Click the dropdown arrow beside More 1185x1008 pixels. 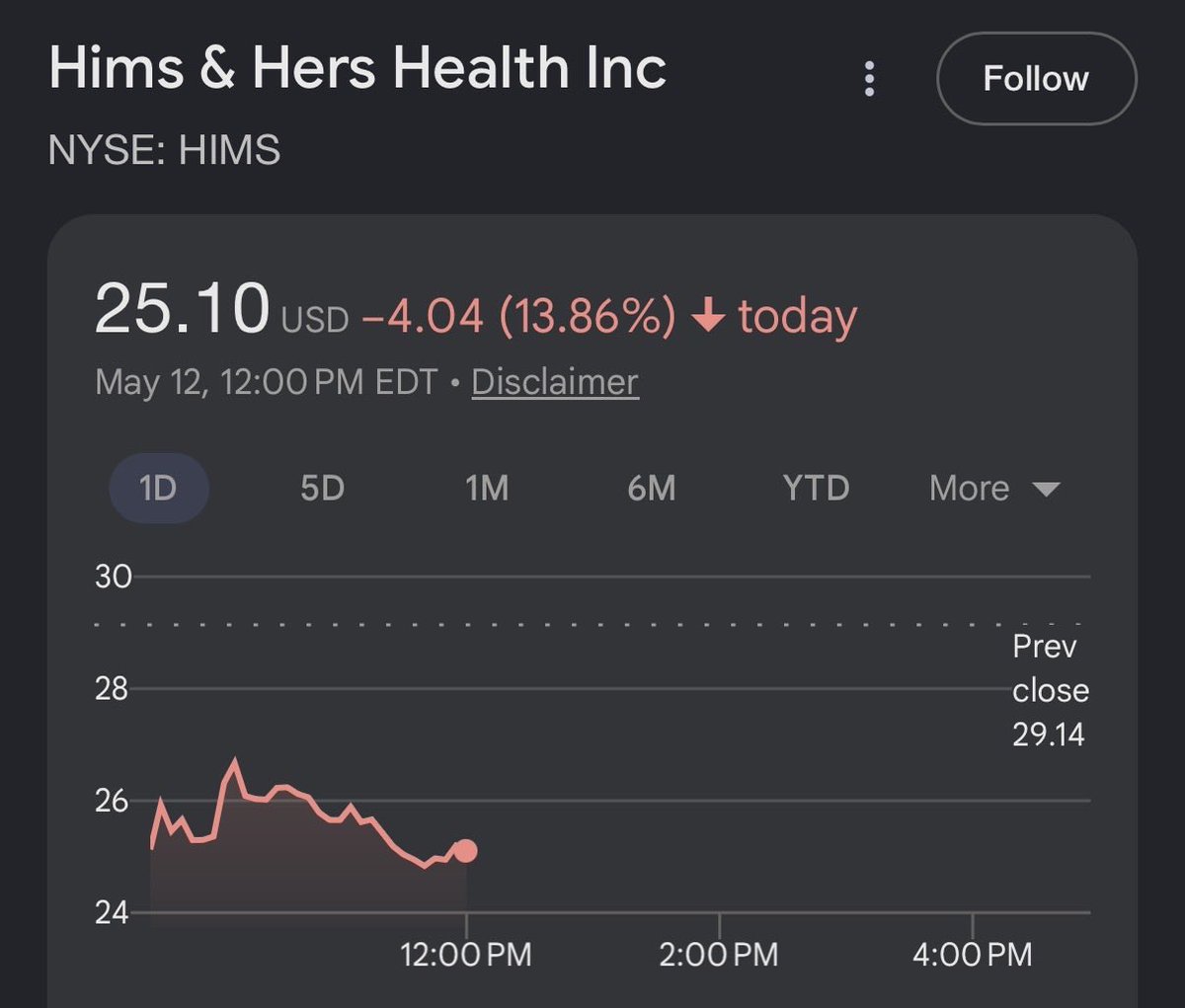point(1045,489)
